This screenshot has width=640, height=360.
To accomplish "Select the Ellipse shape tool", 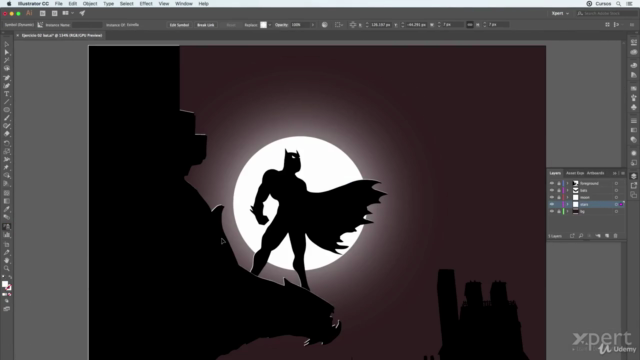I will 7,110.
